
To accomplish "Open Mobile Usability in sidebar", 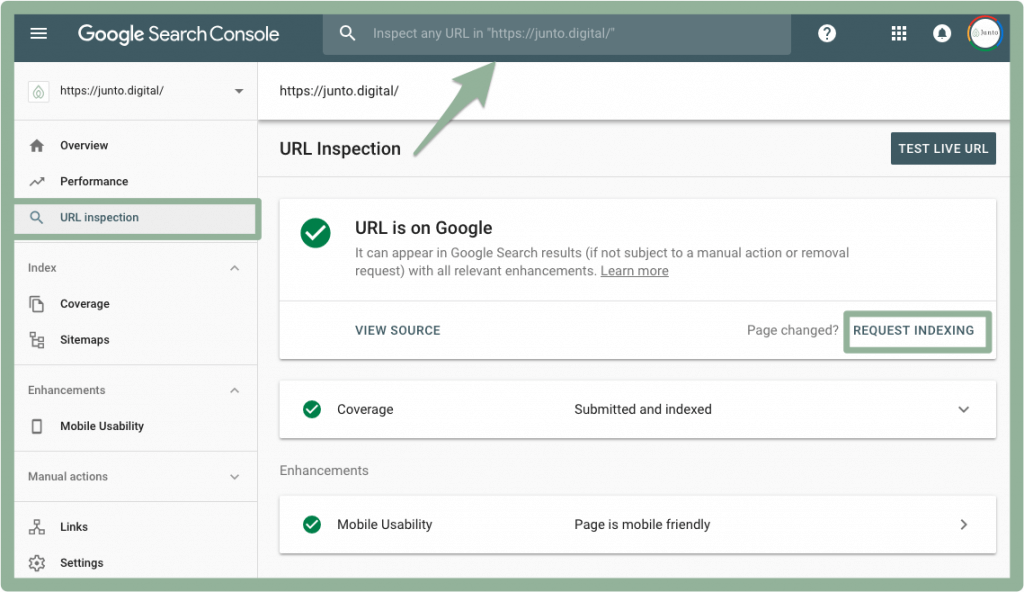I will point(102,426).
